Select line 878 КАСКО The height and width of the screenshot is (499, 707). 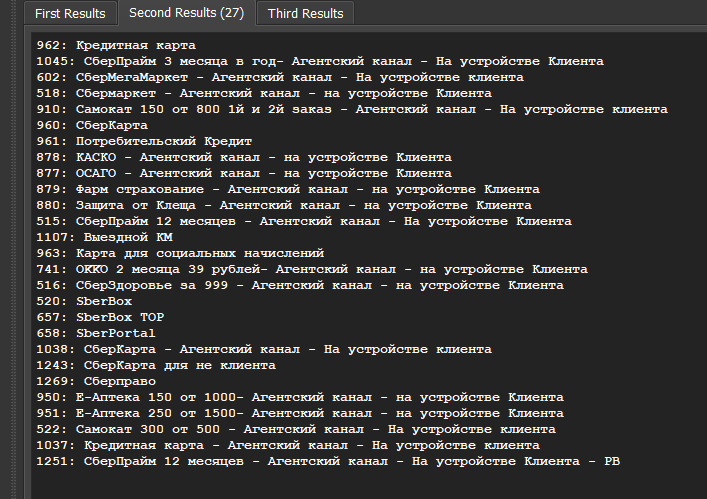pos(244,157)
